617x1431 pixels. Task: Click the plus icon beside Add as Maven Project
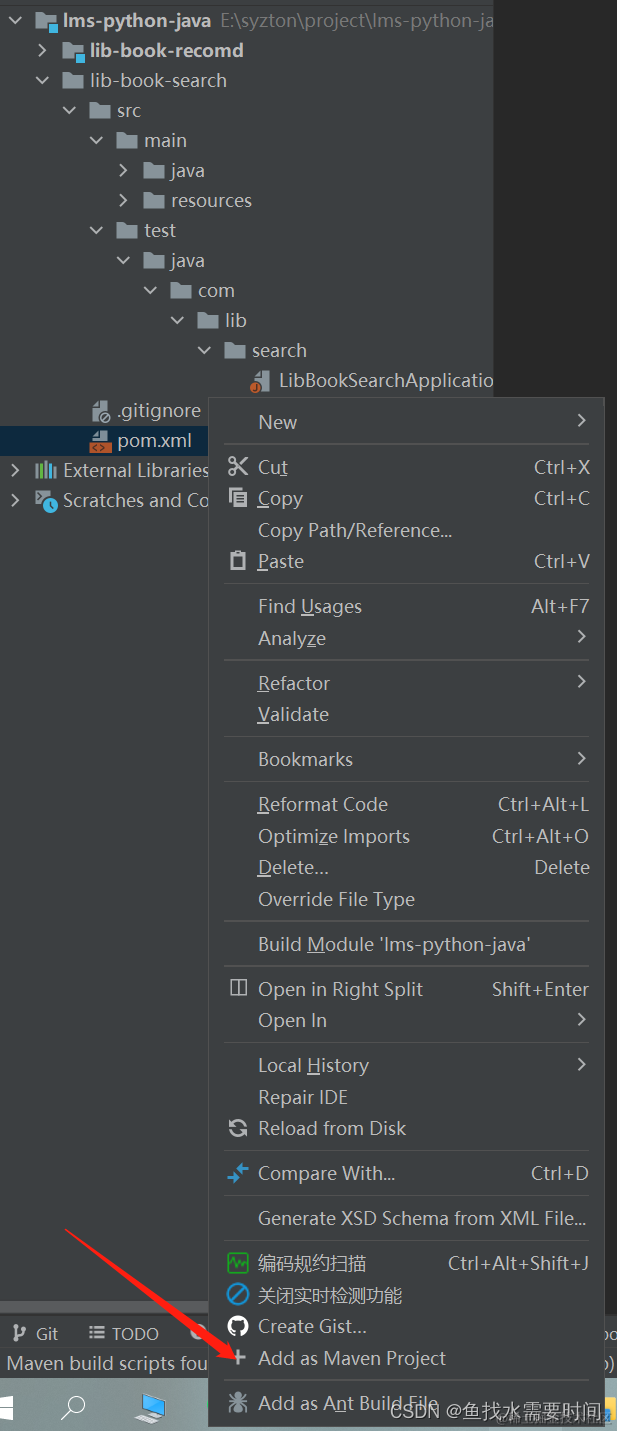[238, 1358]
